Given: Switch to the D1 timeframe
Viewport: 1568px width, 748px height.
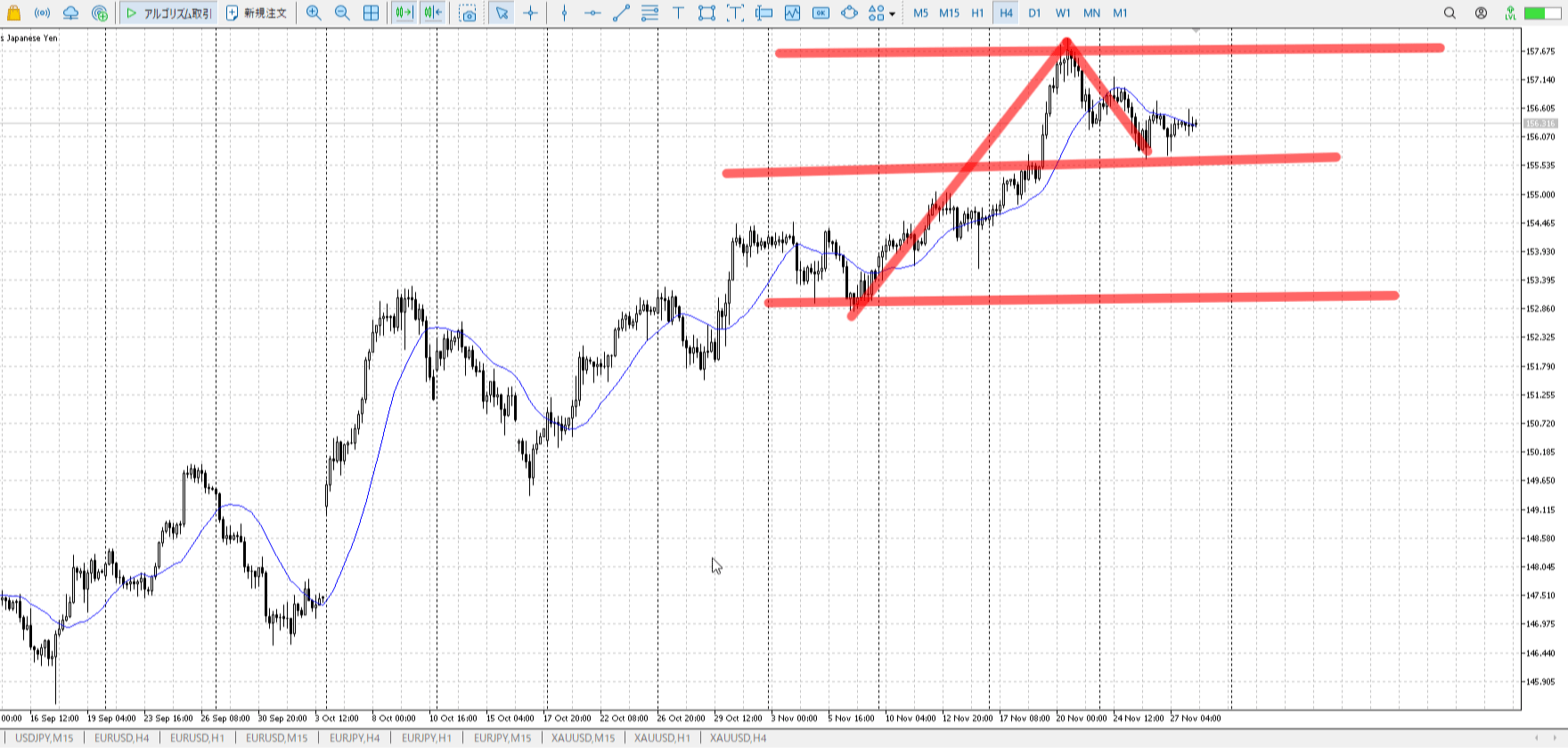Looking at the screenshot, I should [x=1034, y=12].
